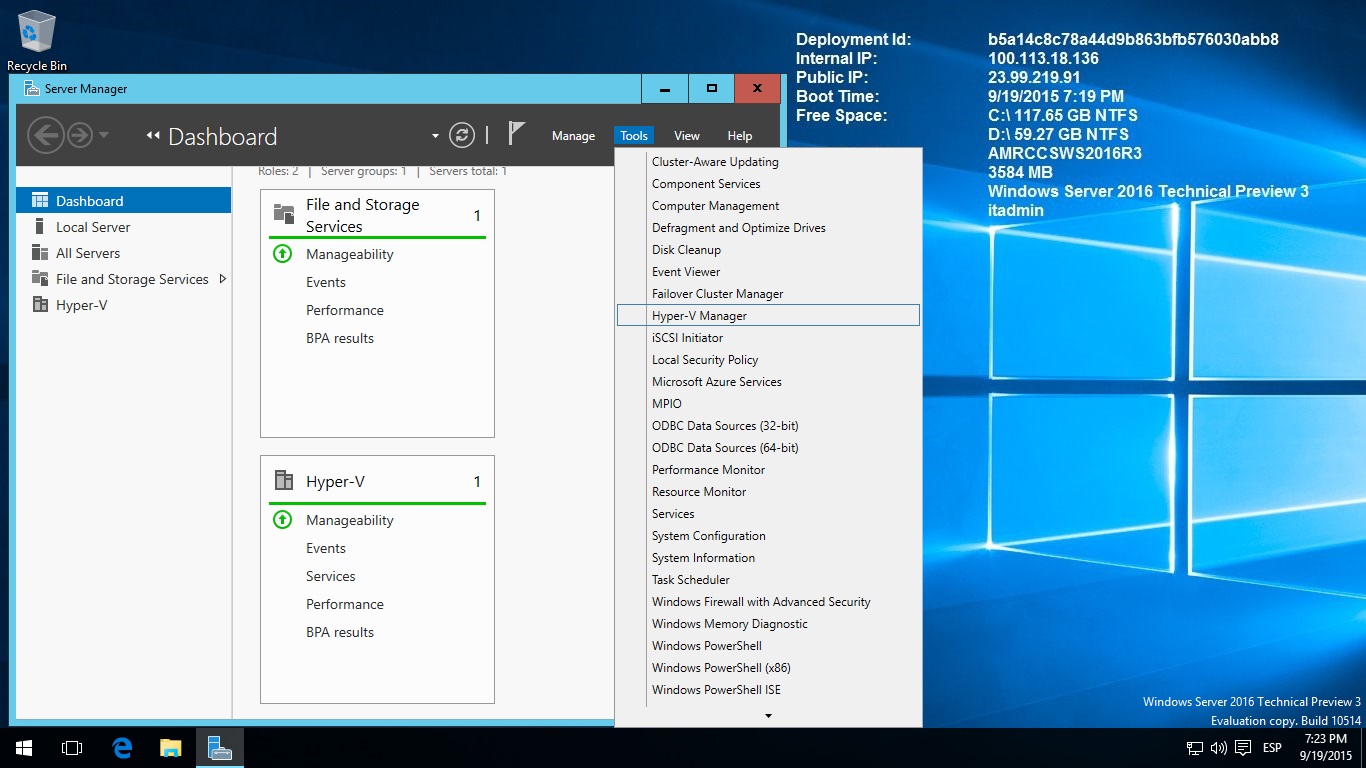Viewport: 1366px width, 768px height.
Task: Click Manageability under Hyper-V tile
Action: click(349, 520)
